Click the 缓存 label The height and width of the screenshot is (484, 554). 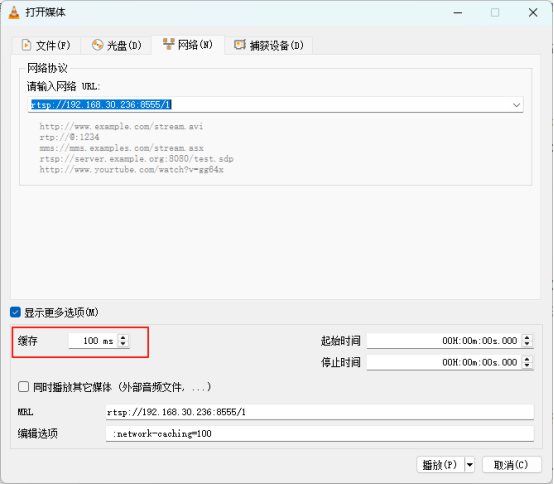coord(28,341)
